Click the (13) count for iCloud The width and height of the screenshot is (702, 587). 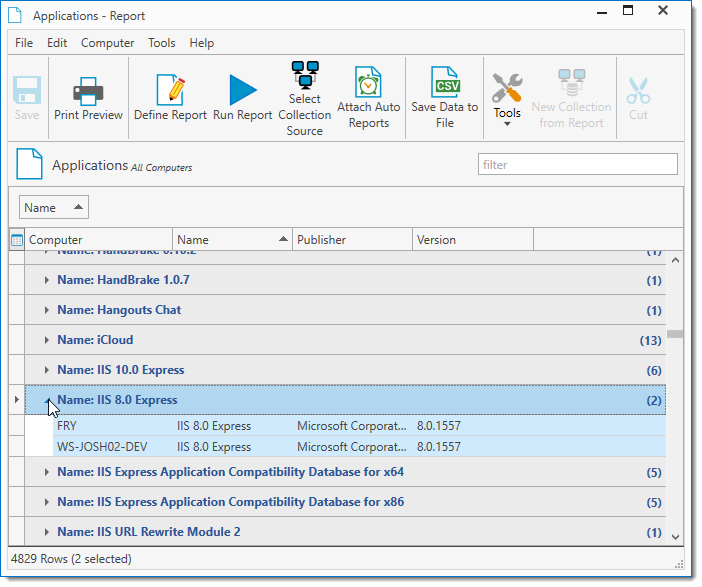pos(651,341)
